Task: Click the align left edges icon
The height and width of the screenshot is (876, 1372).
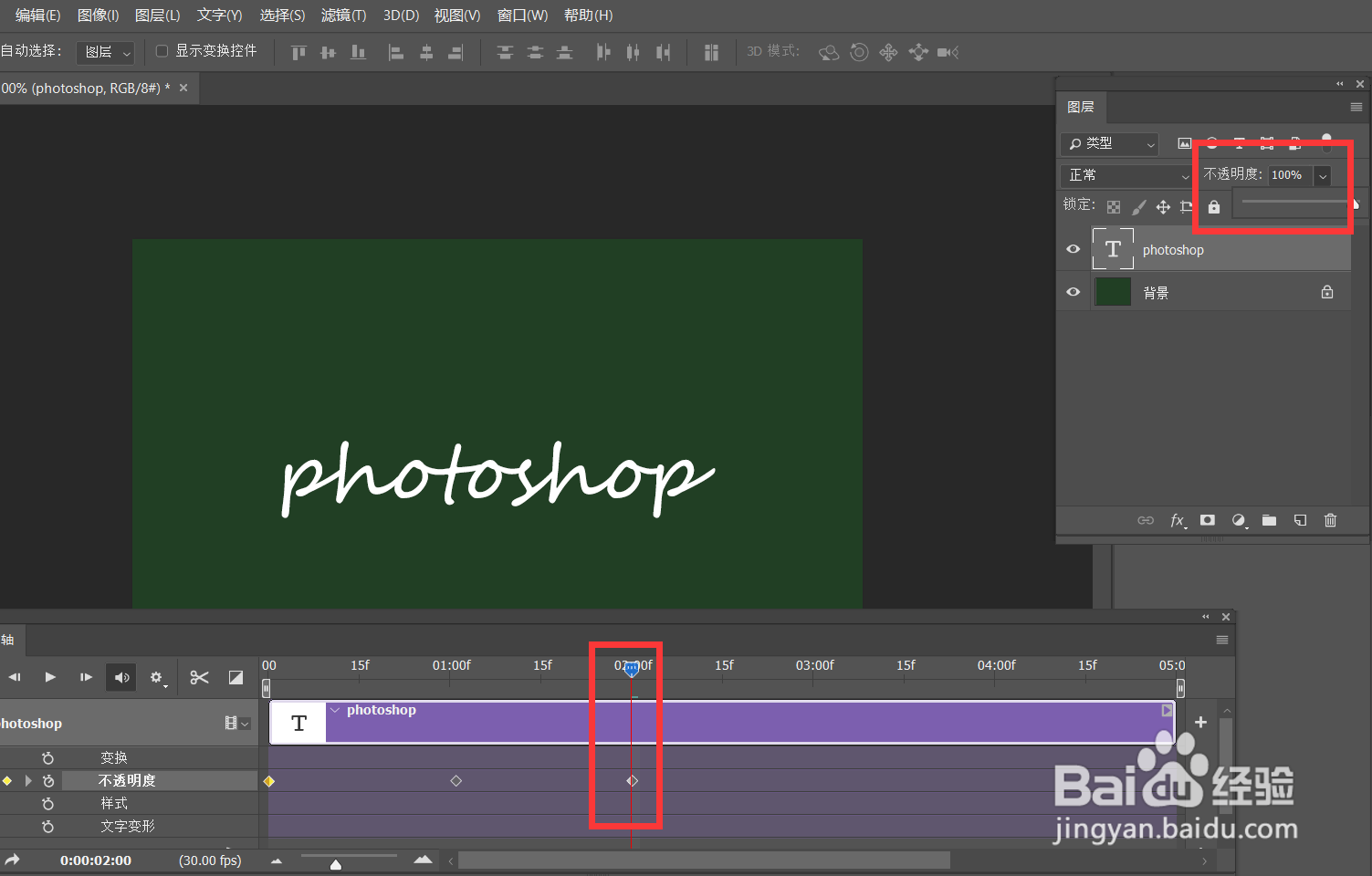Action: (396, 53)
